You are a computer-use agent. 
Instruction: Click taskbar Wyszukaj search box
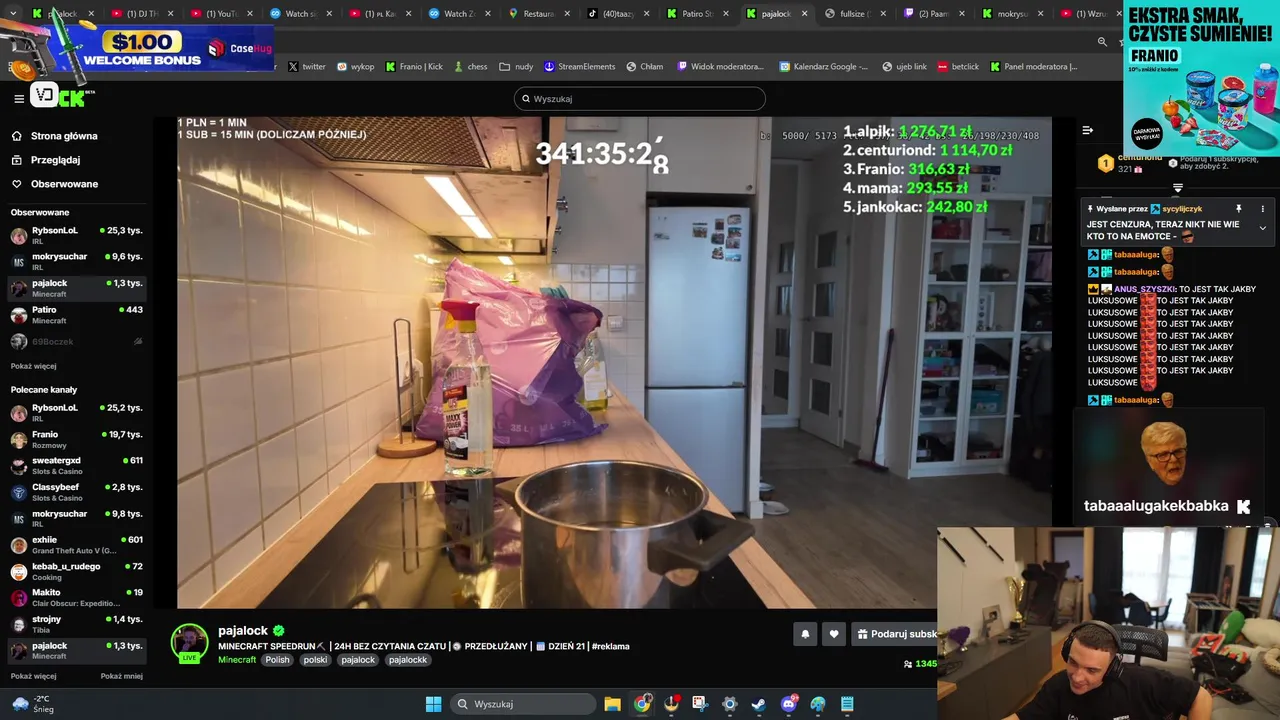pyautogui.click(x=522, y=704)
